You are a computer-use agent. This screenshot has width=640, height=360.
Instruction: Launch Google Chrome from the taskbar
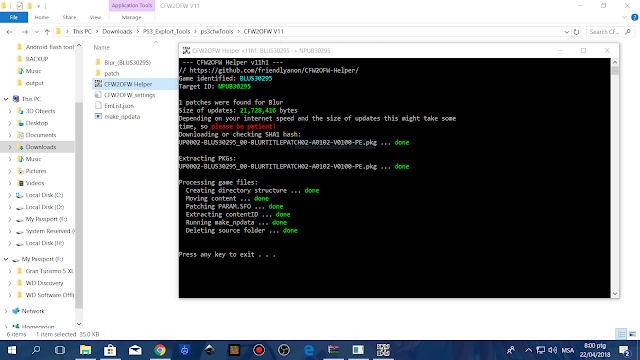pyautogui.click(x=160, y=350)
